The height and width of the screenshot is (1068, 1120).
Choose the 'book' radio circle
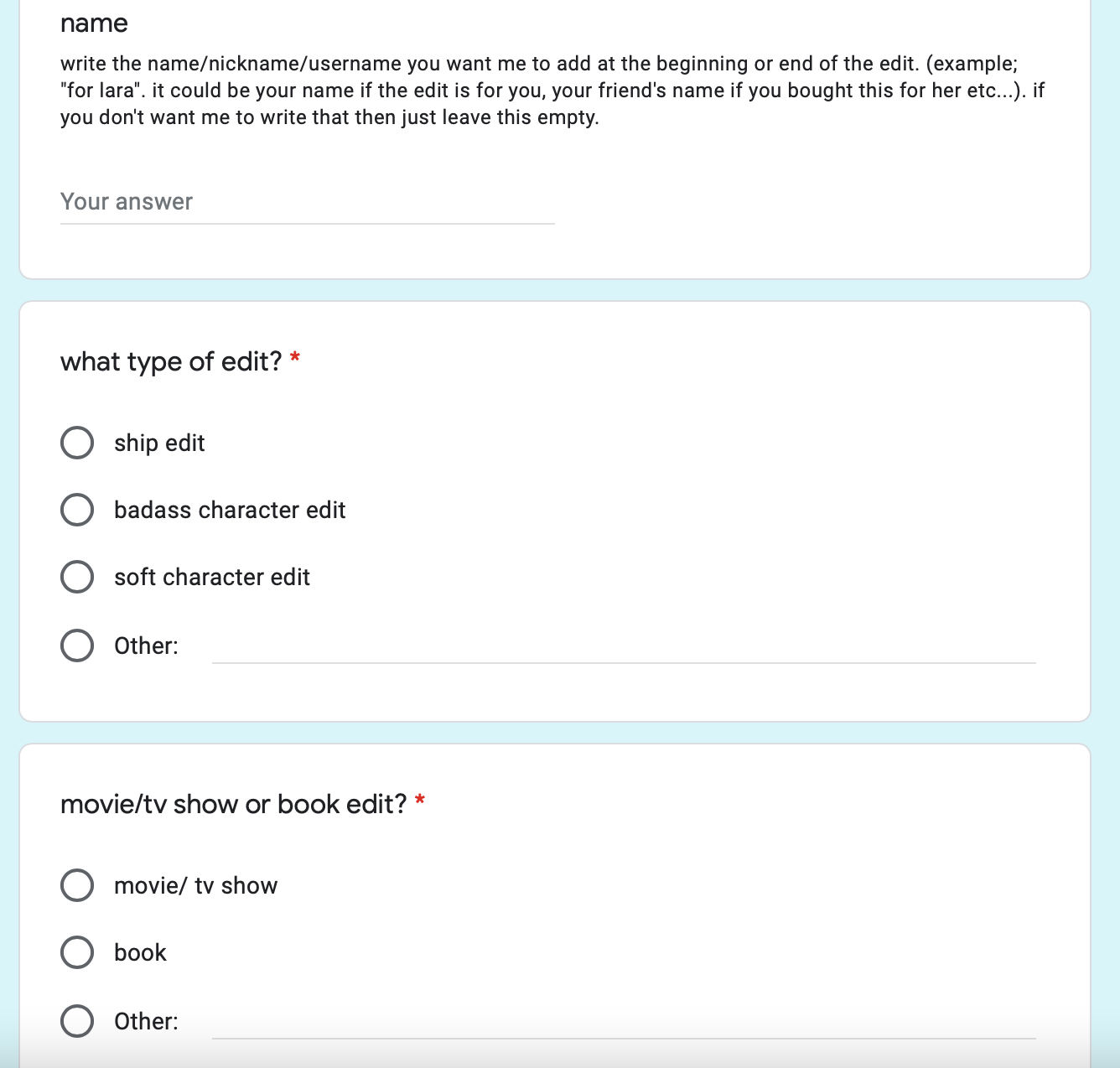(77, 952)
